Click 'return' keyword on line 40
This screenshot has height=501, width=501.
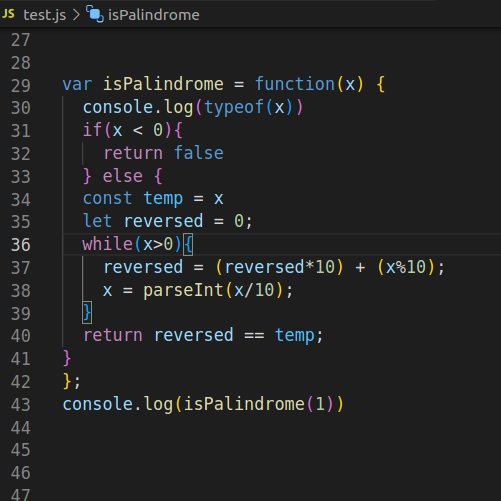pos(113,335)
